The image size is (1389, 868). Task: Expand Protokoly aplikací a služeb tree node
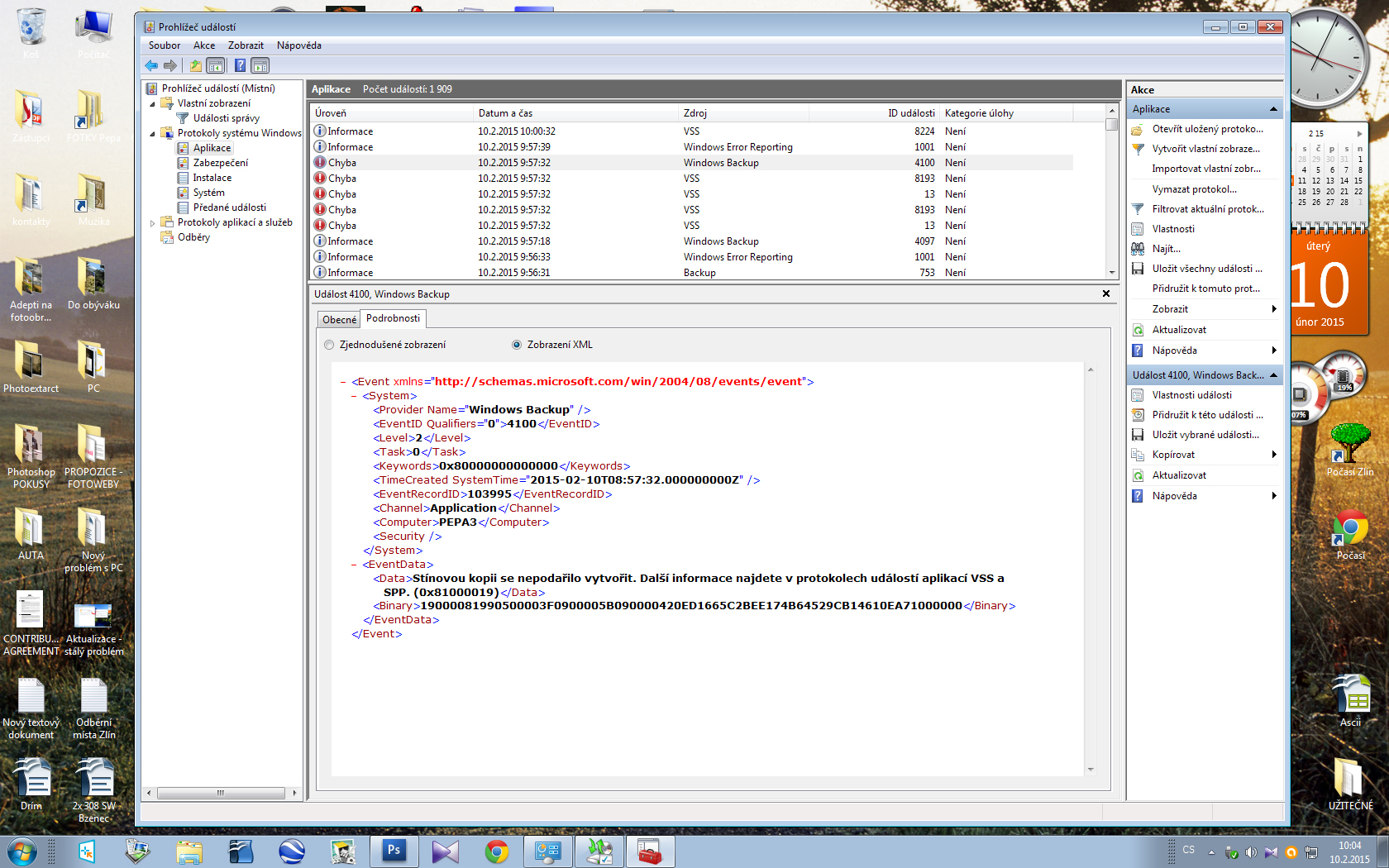pos(153,222)
